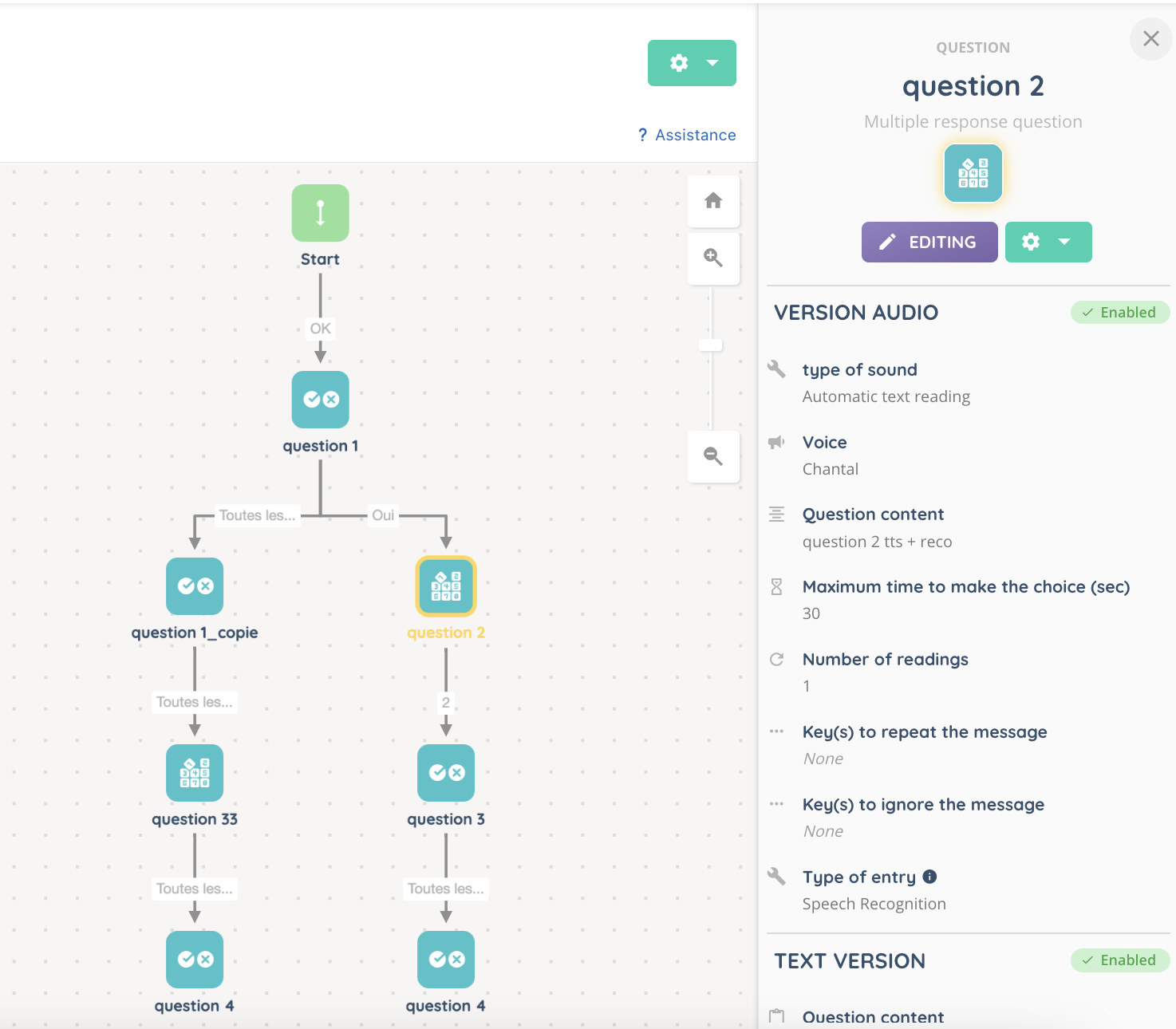Image resolution: width=1176 pixels, height=1029 pixels.
Task: Click the Type of entry info icon
Action: point(929,877)
